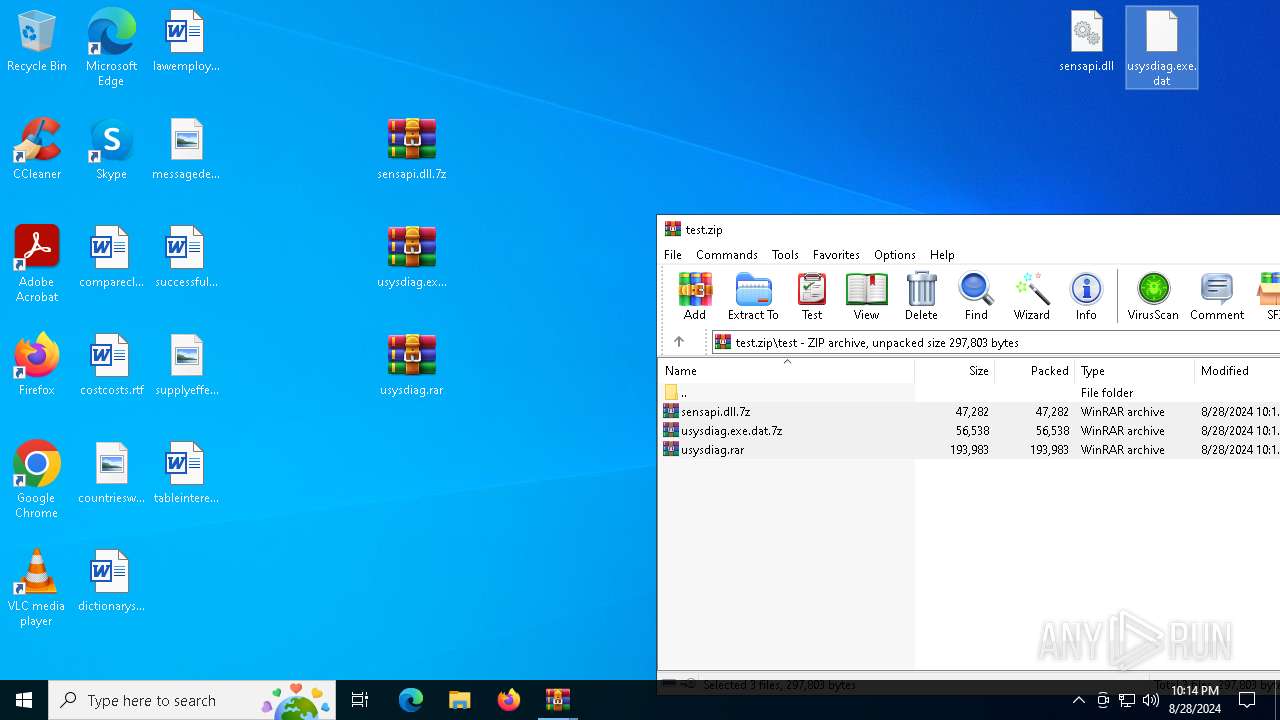The image size is (1280, 720).
Task: Select usysdiag.rar archive on desktop
Action: [412, 366]
